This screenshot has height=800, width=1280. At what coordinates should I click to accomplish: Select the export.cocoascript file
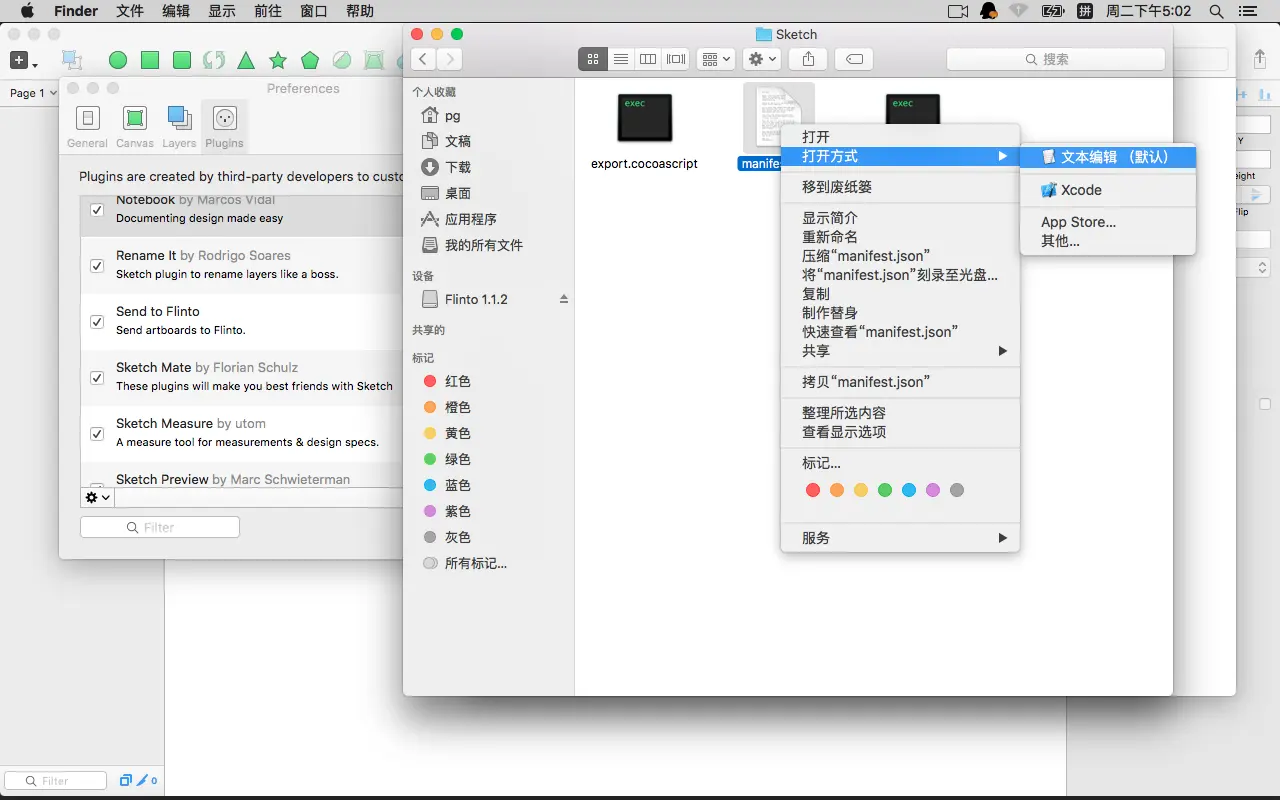click(x=644, y=130)
